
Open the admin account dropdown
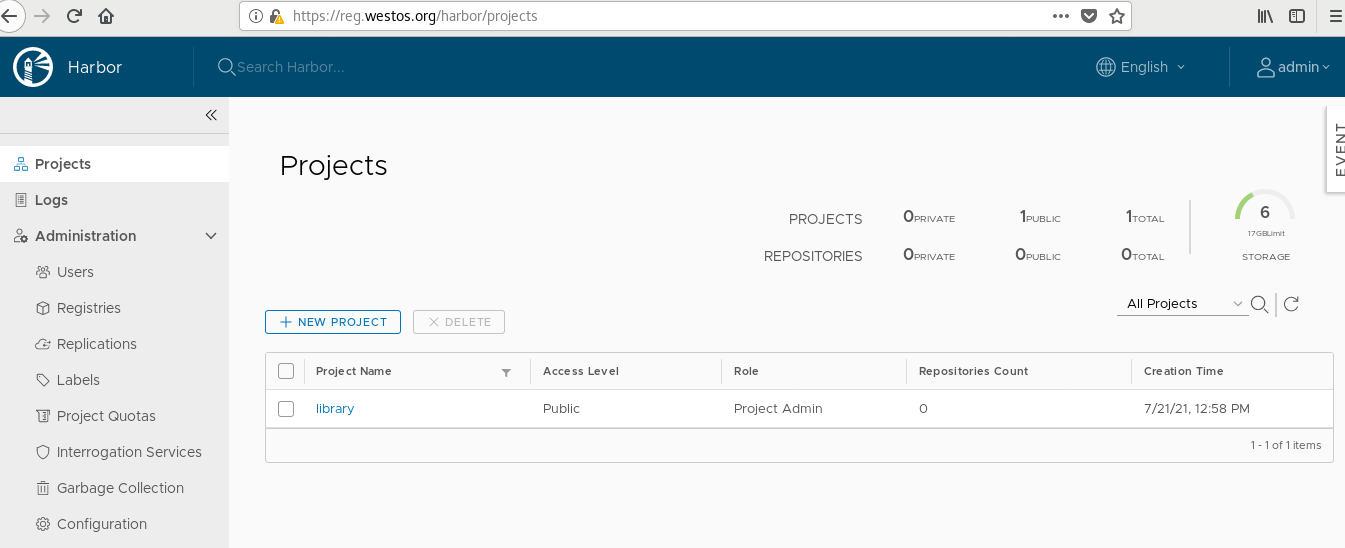[1293, 67]
